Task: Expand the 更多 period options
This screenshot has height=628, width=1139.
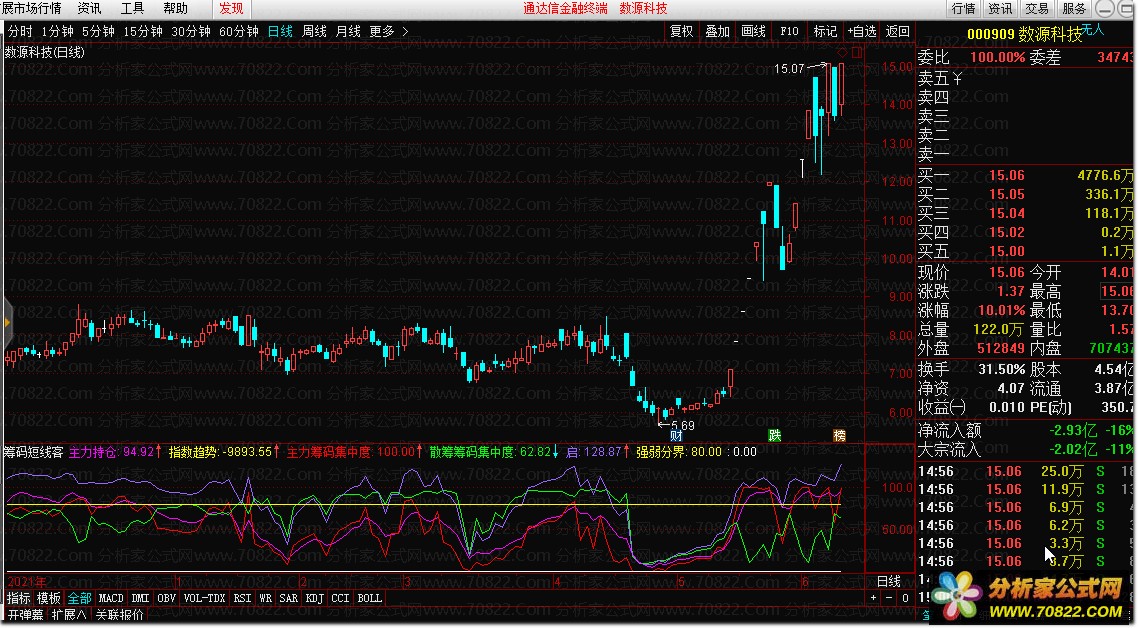Action: [389, 31]
